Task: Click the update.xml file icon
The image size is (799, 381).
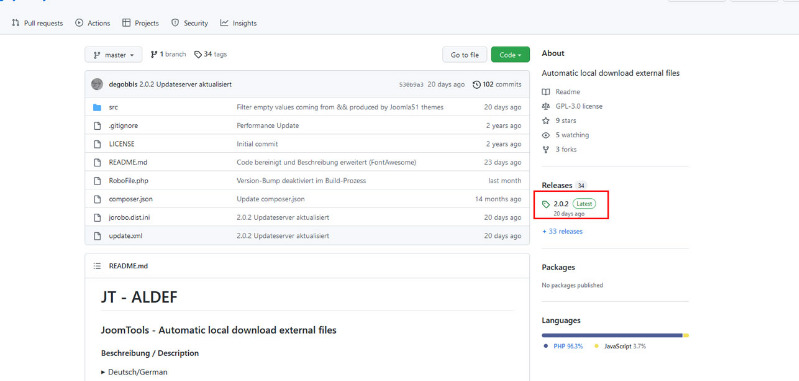Action: click(97, 236)
